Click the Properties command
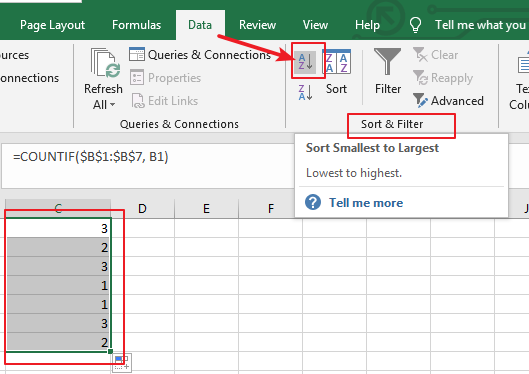This screenshot has height=374, width=529. [165, 78]
